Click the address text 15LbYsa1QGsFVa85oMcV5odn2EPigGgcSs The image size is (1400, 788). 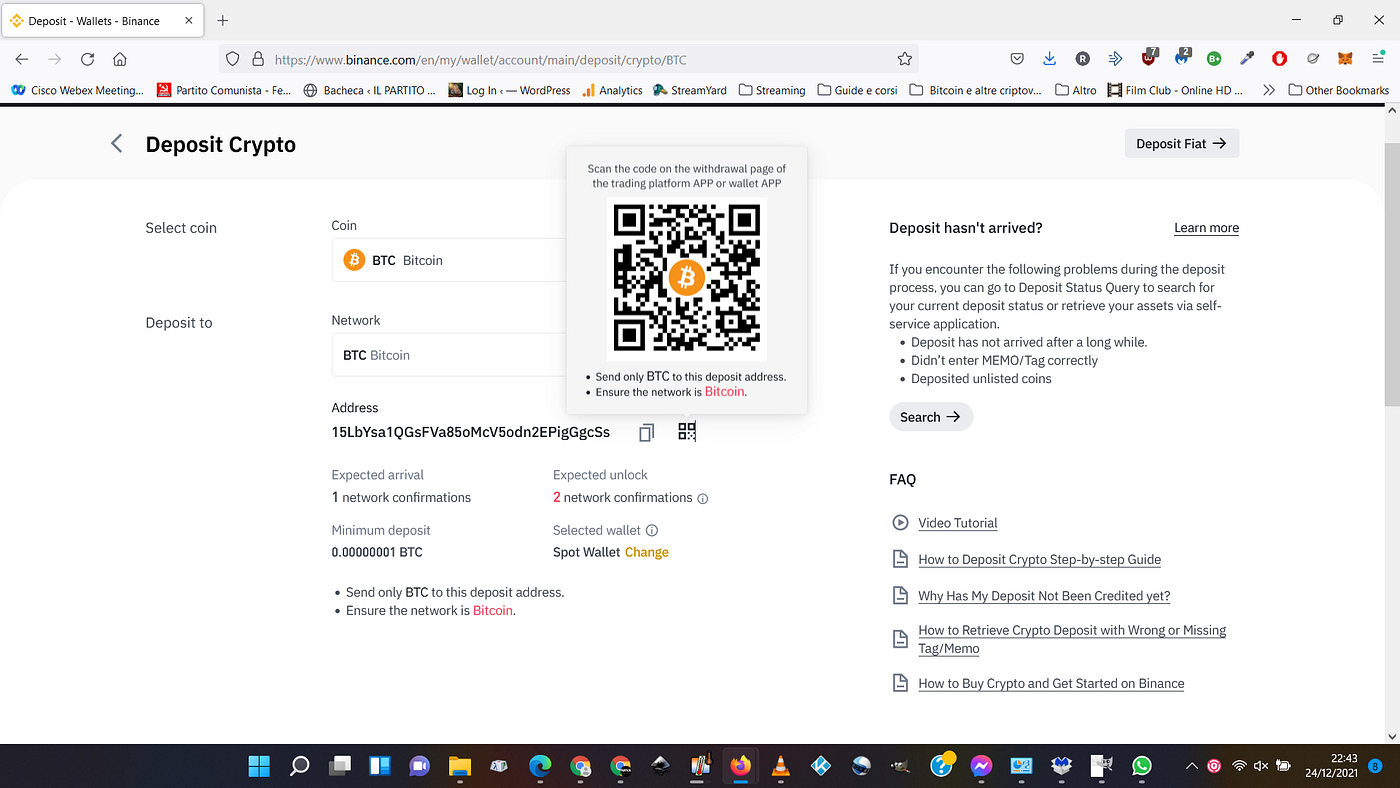[x=471, y=432]
